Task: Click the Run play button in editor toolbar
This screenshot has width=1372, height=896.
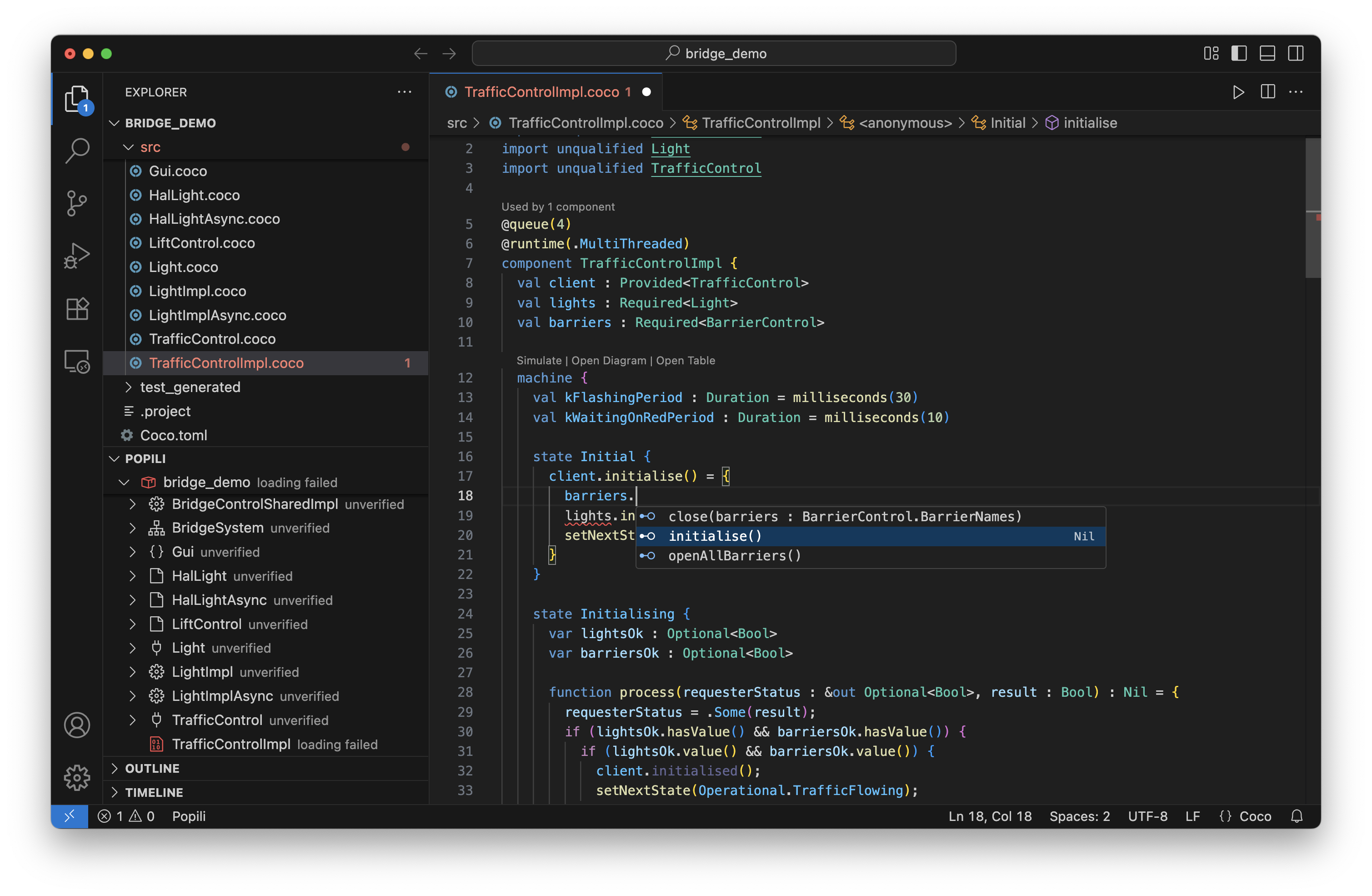Action: tap(1238, 92)
